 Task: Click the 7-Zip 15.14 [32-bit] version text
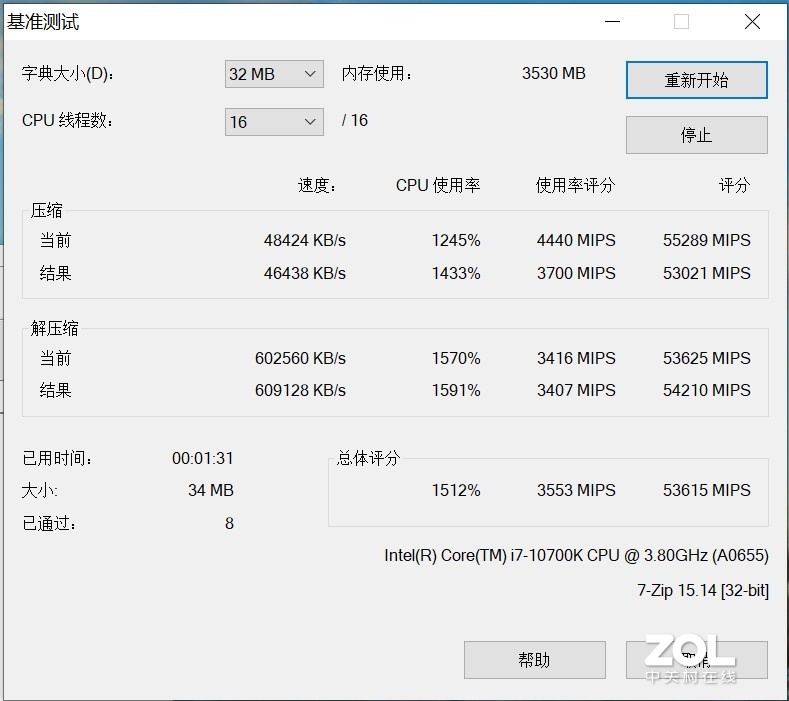pyautogui.click(x=703, y=590)
